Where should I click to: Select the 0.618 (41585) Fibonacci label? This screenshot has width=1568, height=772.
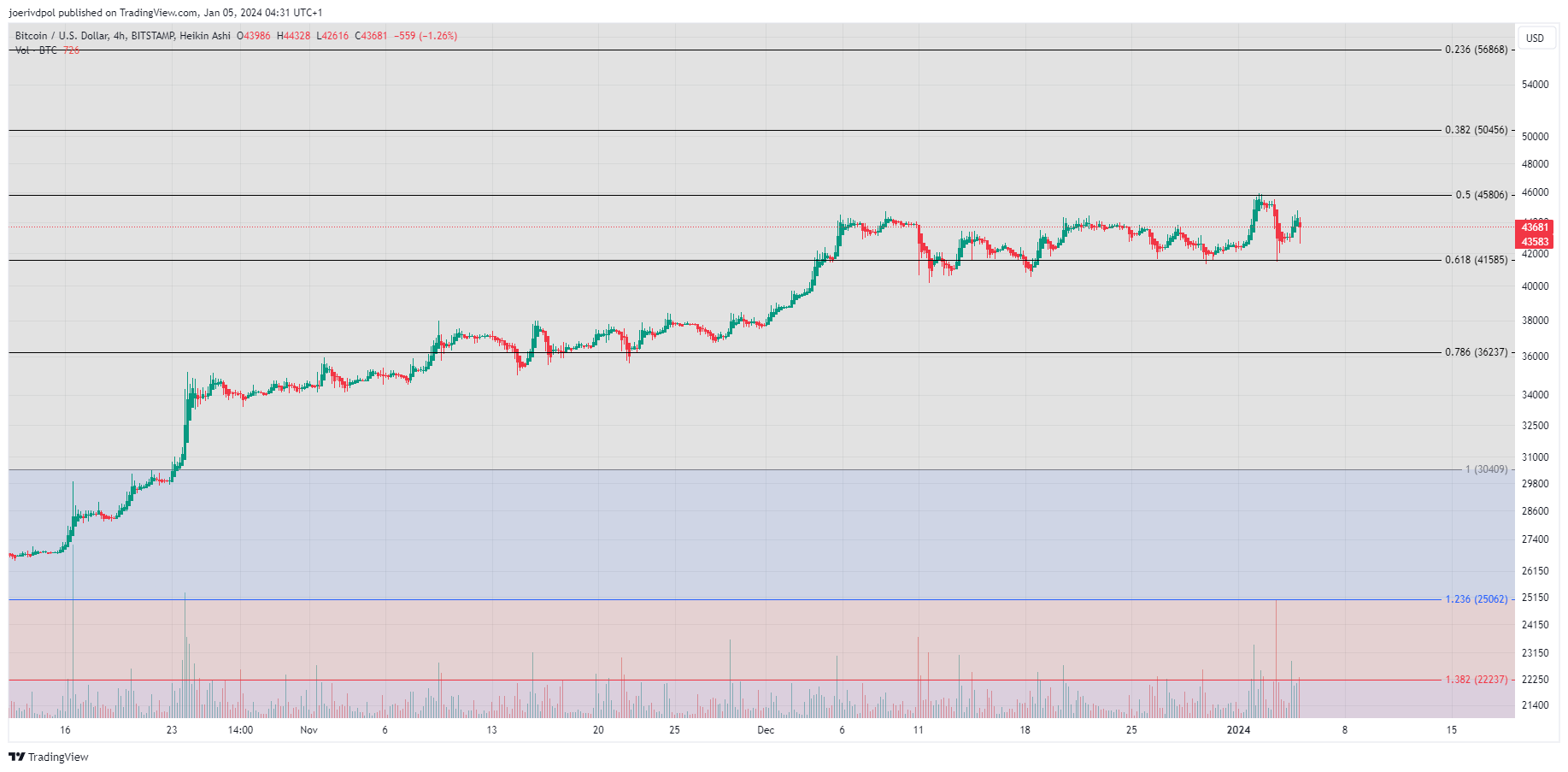point(1477,260)
